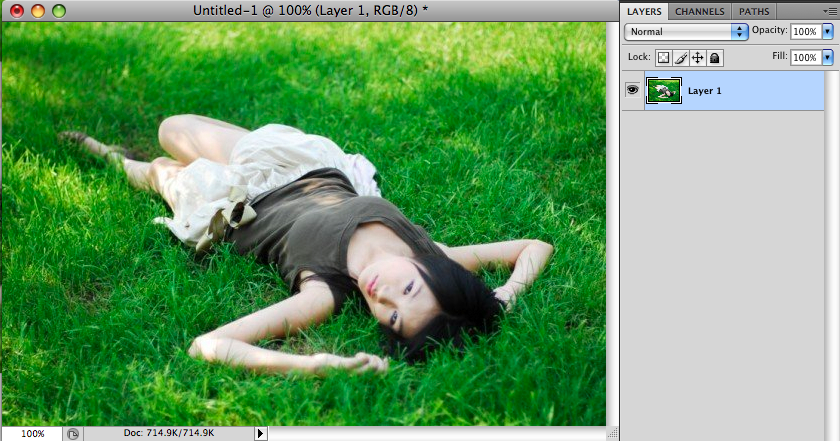Toggle lock all padlock icon
Screen dimensions: 840x441
click(x=715, y=58)
